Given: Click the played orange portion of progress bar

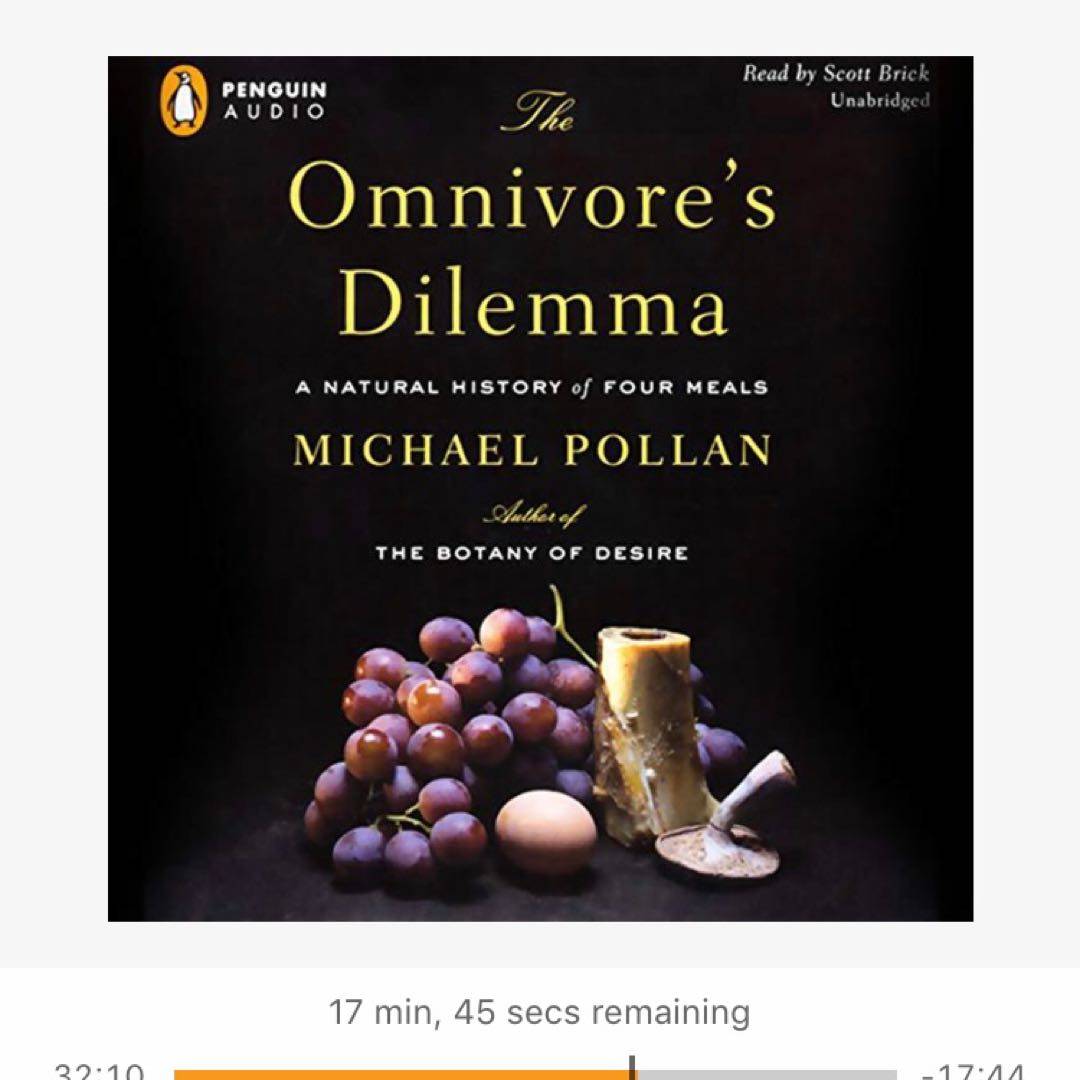Looking at the screenshot, I should [403, 1074].
